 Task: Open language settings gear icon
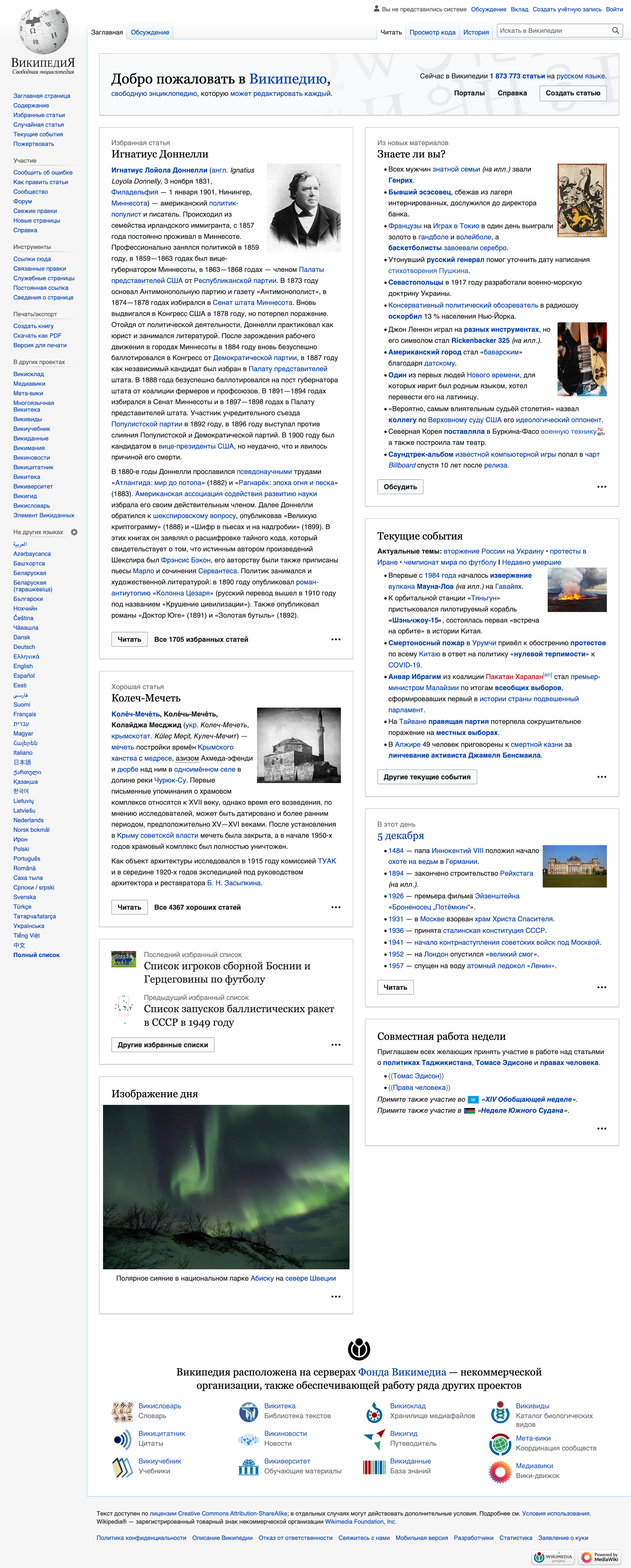(74, 532)
